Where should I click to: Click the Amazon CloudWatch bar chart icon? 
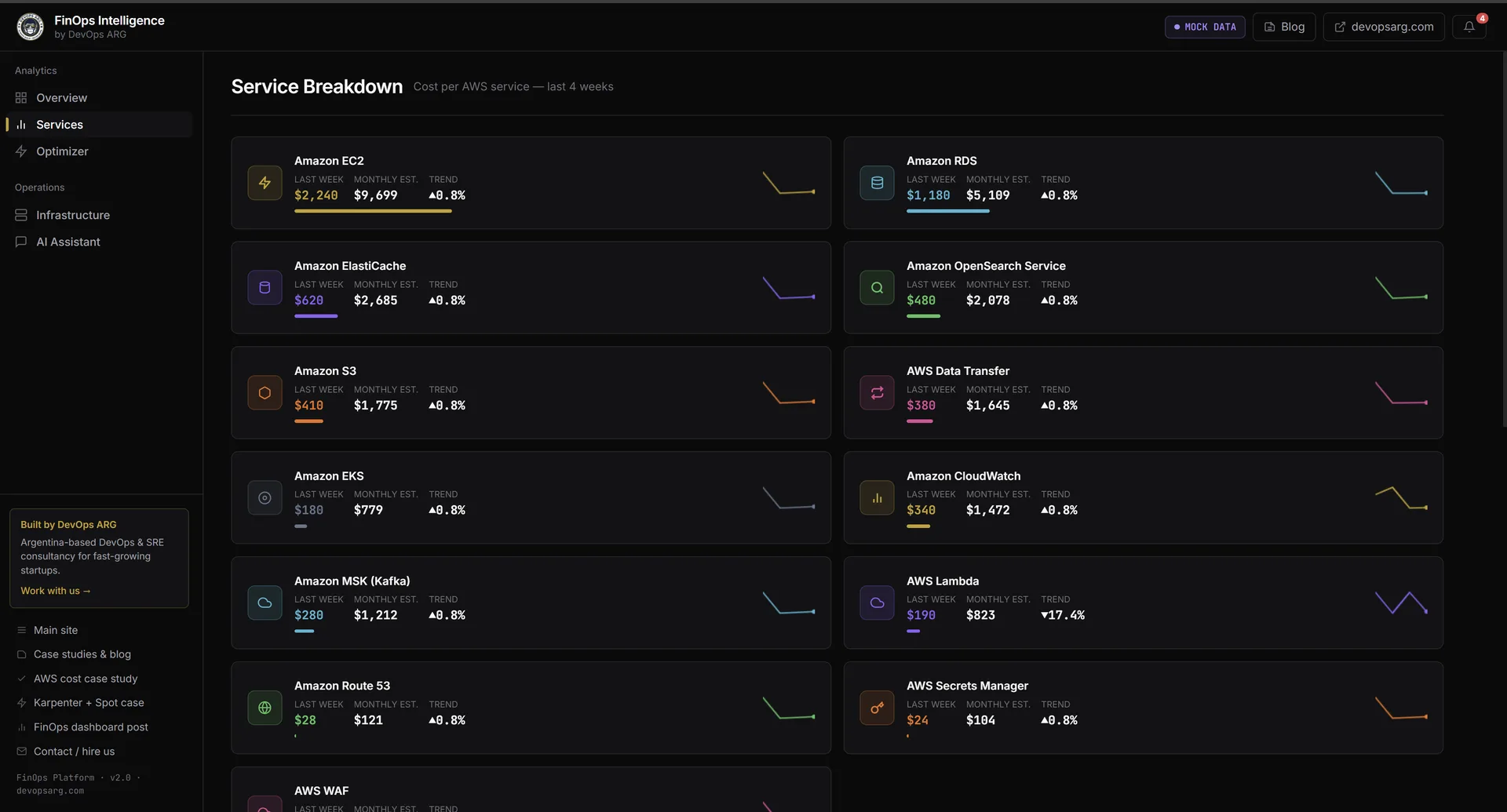[x=877, y=498]
